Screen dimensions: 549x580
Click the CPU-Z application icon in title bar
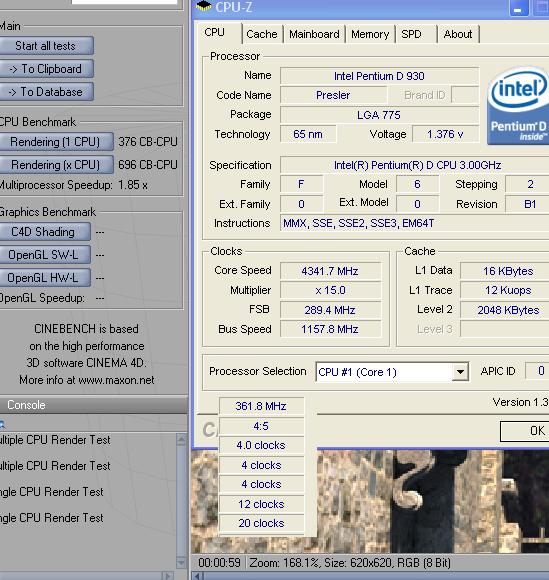tap(204, 6)
